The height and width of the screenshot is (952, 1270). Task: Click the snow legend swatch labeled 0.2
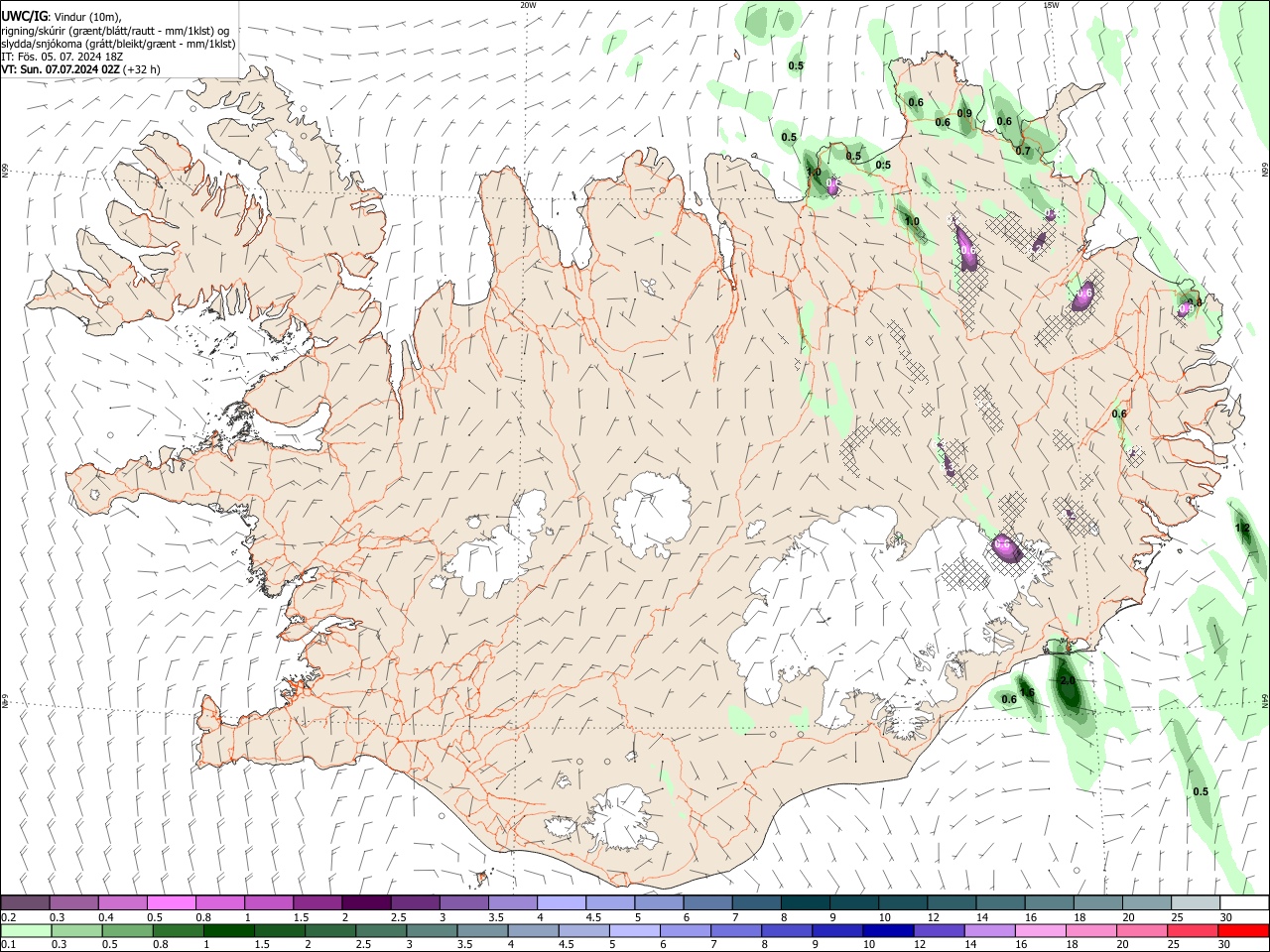pyautogui.click(x=25, y=902)
